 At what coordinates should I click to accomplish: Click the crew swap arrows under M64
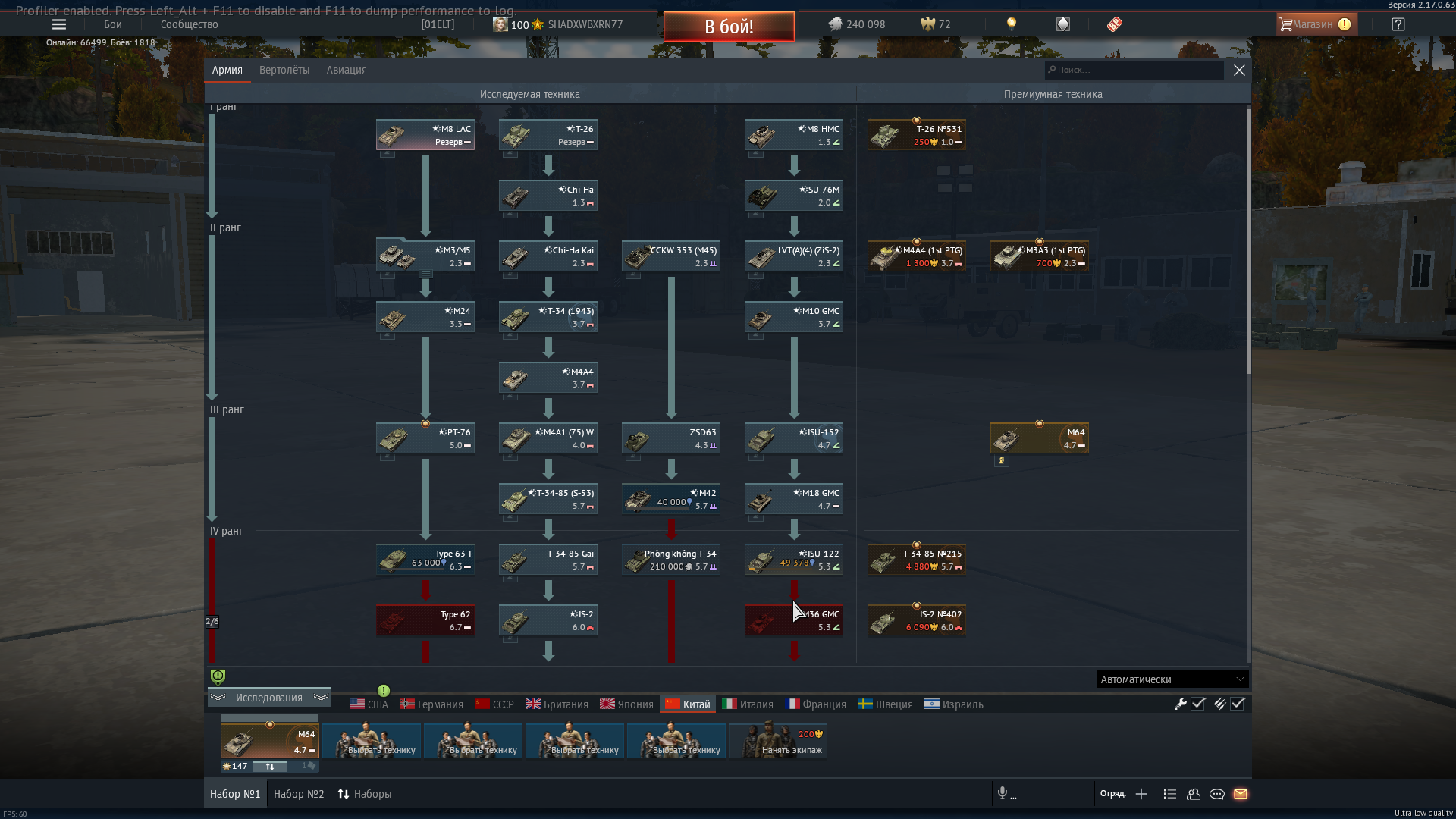[x=269, y=767]
